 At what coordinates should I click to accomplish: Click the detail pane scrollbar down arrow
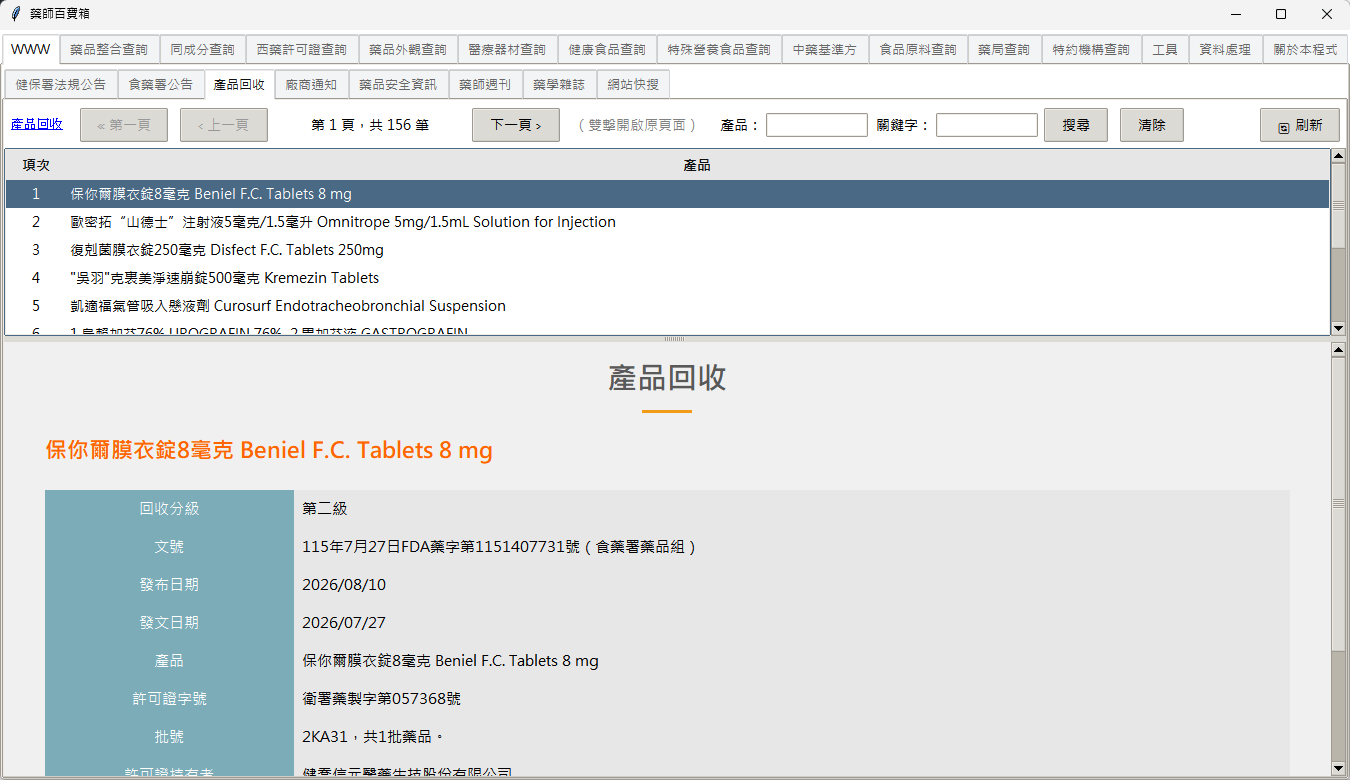click(x=1338, y=768)
